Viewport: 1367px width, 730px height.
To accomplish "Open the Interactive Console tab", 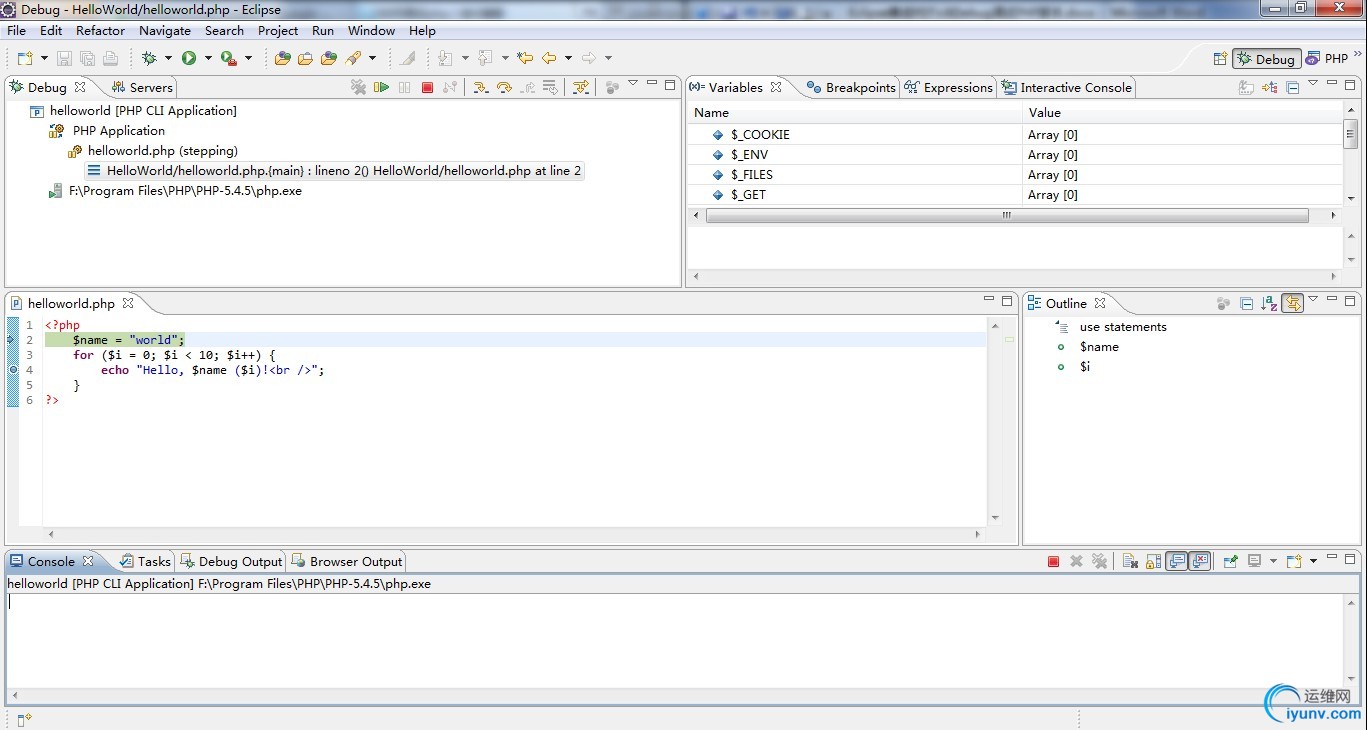I will pyautogui.click(x=1067, y=88).
